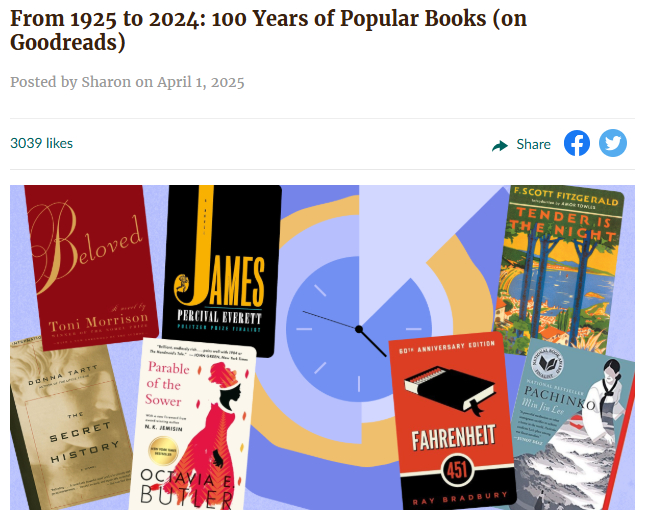Click the Twitter bird icon

[x=613, y=143]
